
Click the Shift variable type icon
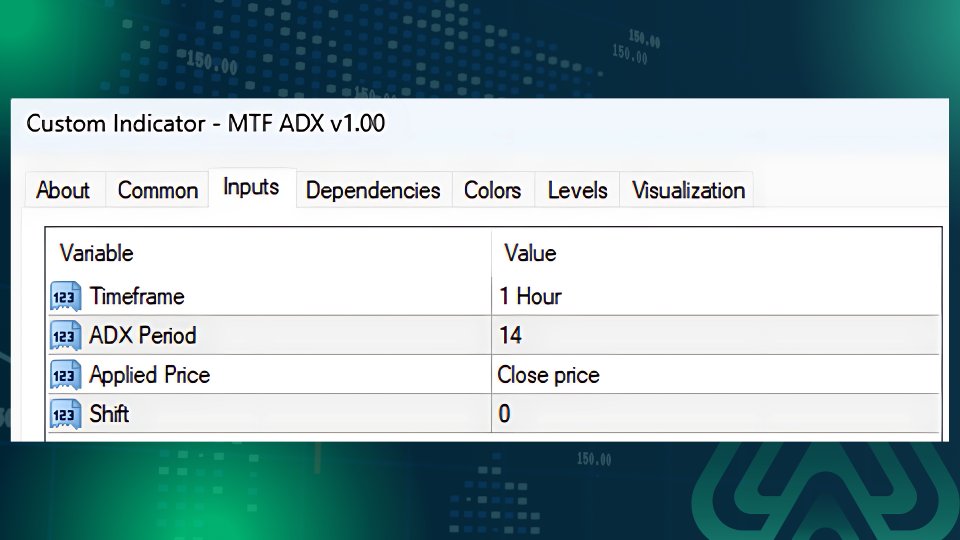(65, 413)
